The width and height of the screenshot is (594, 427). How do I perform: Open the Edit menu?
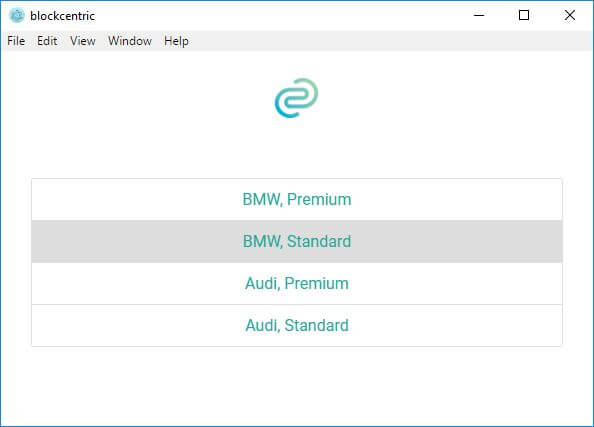coord(47,41)
